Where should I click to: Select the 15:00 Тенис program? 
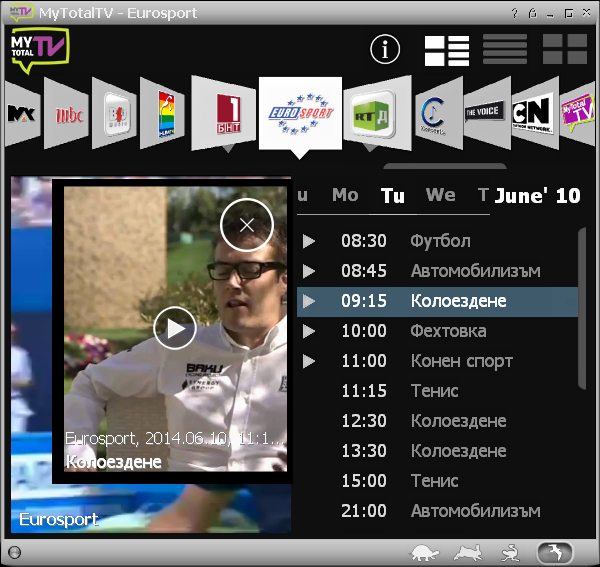437,481
